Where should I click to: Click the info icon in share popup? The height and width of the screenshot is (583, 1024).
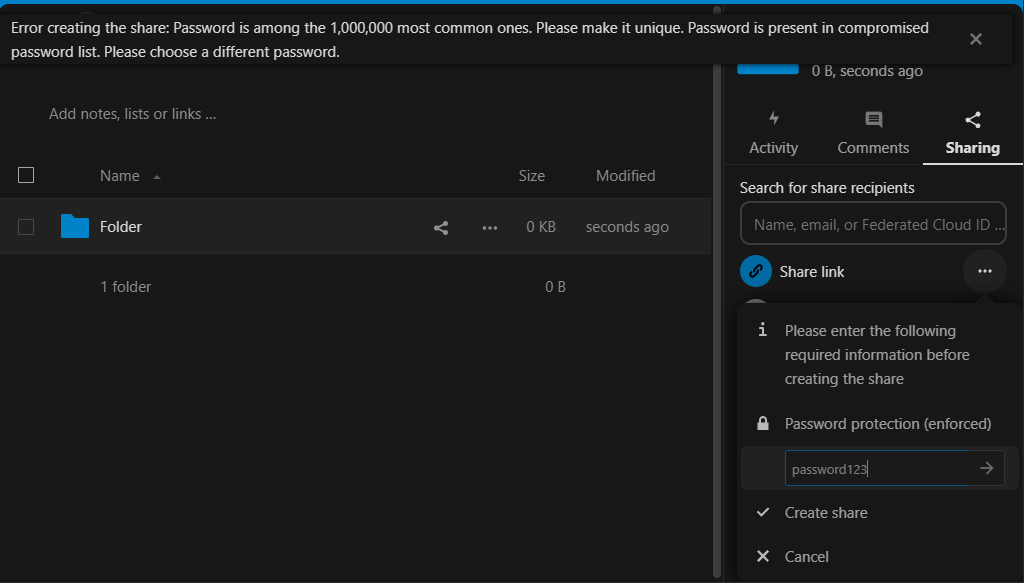point(762,330)
